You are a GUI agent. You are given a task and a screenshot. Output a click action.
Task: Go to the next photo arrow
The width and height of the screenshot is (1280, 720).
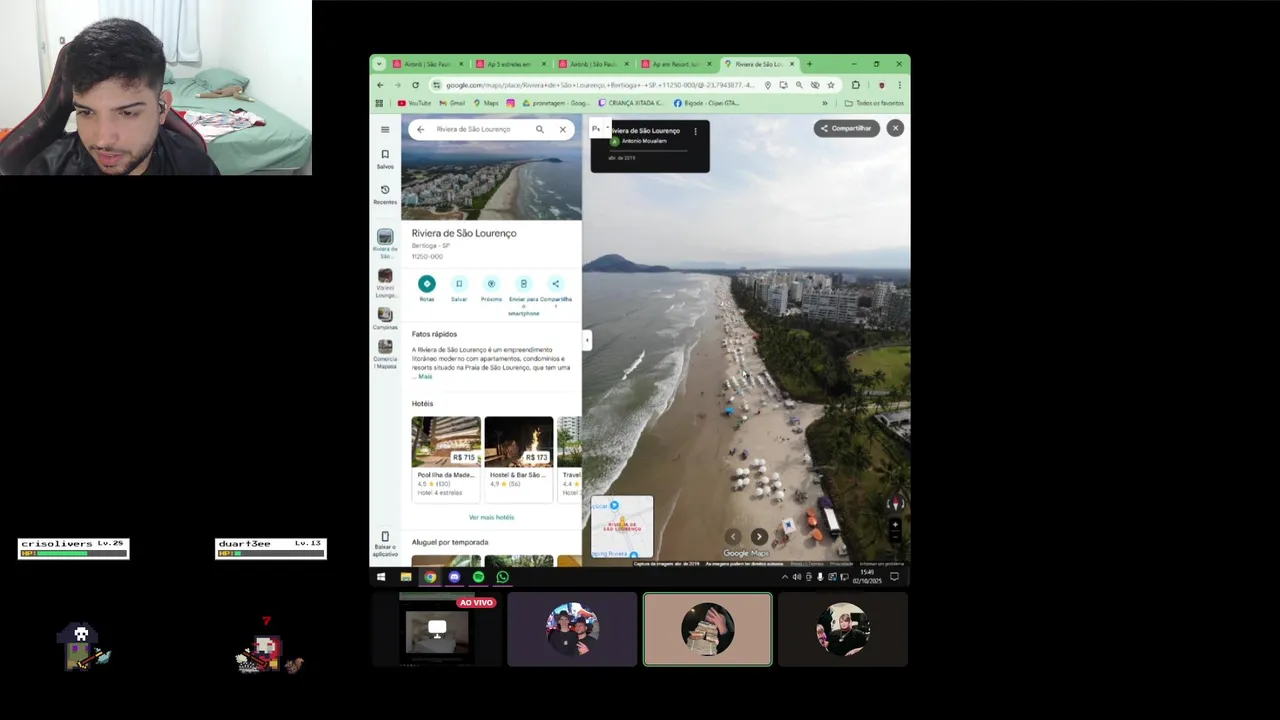pos(760,537)
